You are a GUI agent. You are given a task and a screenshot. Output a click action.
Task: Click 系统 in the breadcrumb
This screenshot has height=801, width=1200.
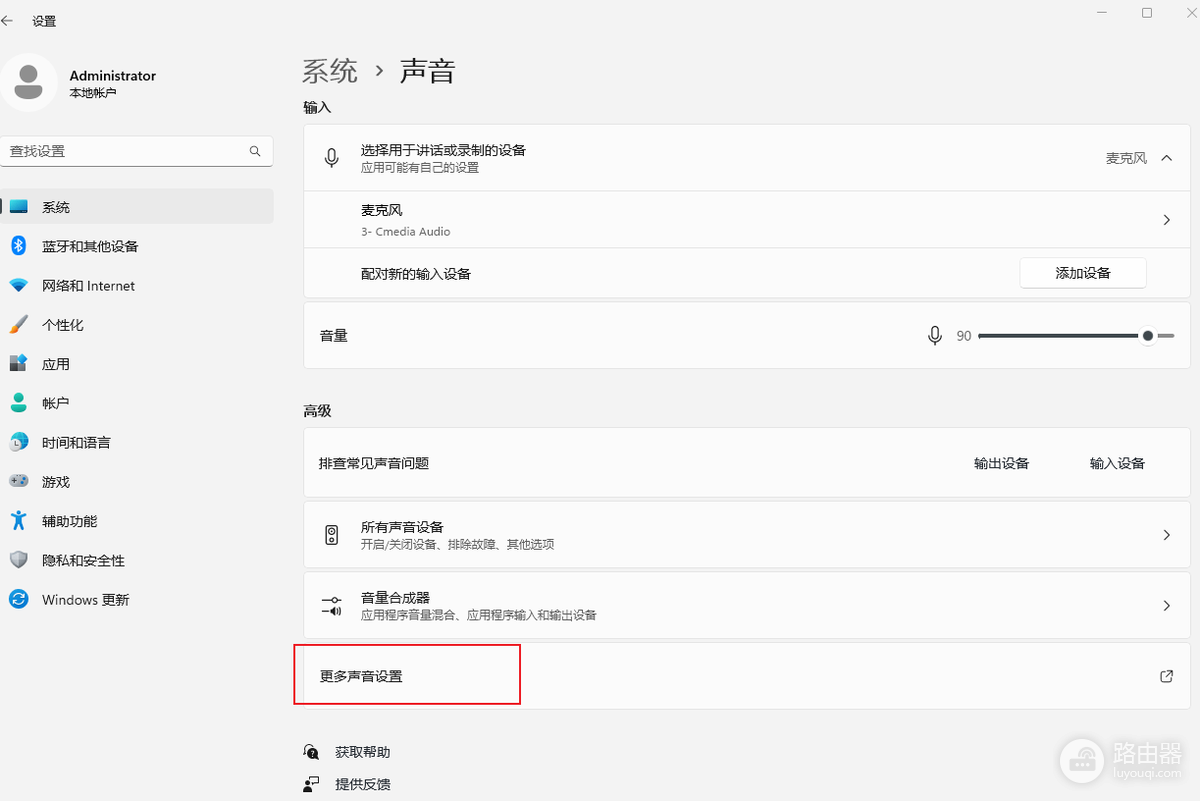tap(330, 71)
